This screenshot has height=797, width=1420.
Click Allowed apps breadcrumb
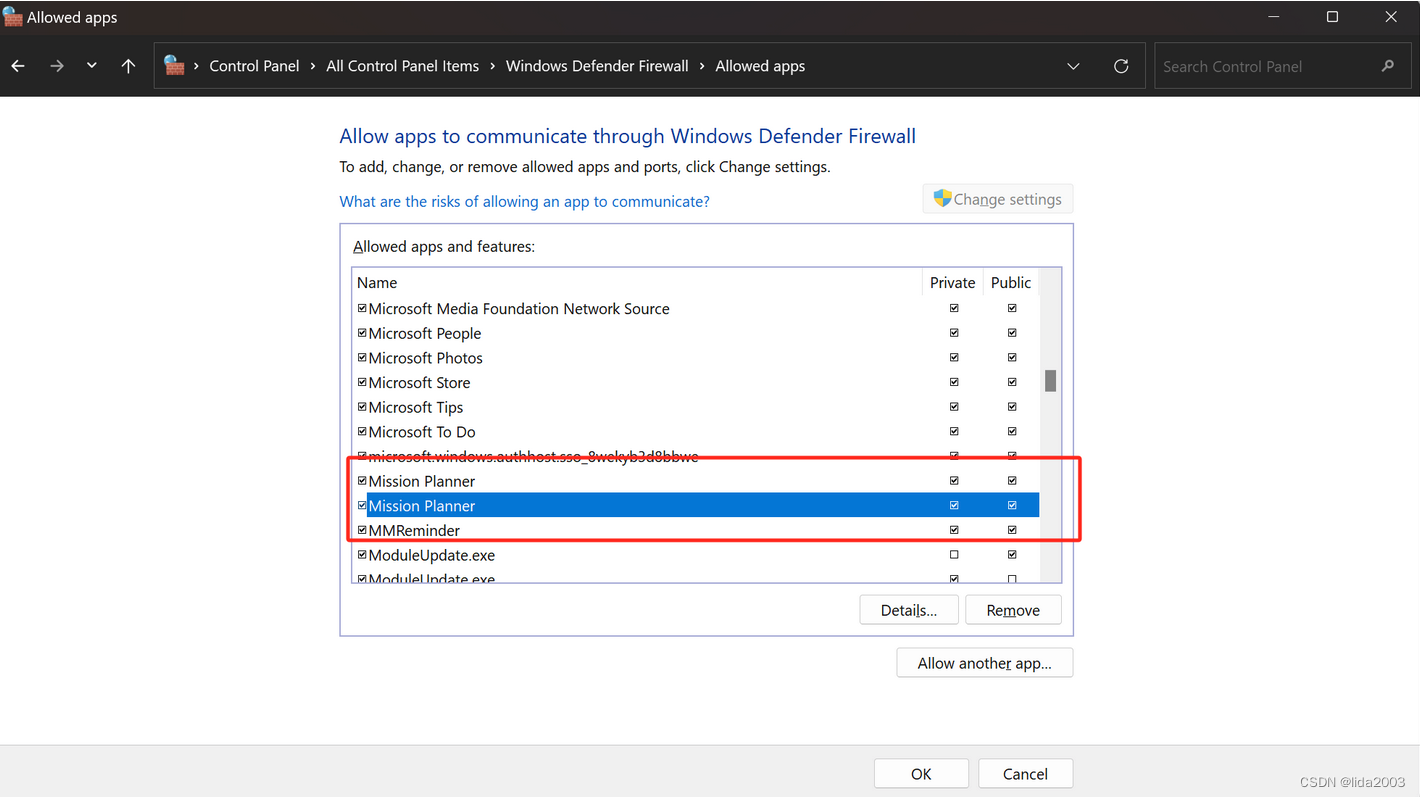coord(760,66)
